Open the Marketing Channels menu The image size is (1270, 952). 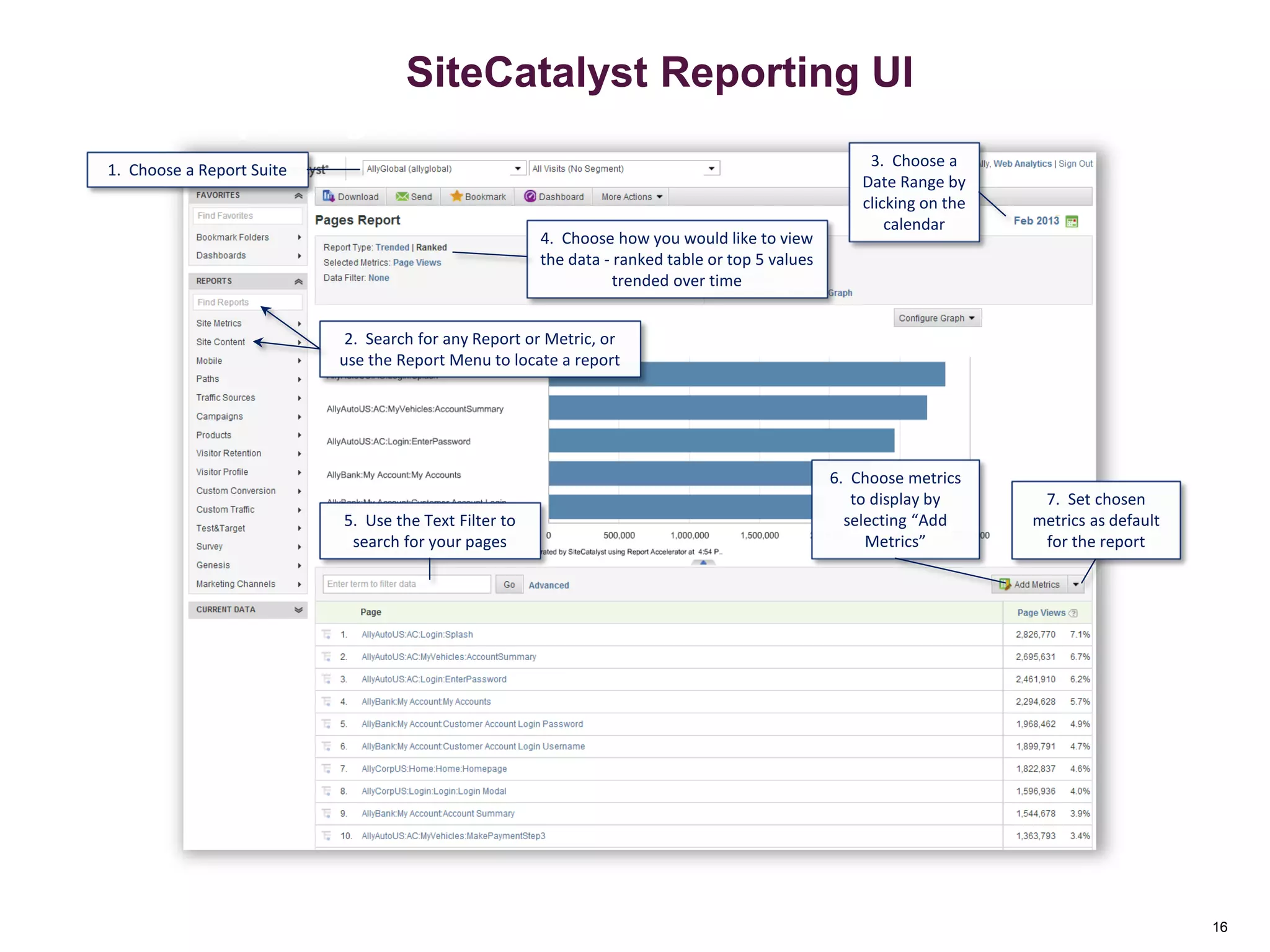248,584
